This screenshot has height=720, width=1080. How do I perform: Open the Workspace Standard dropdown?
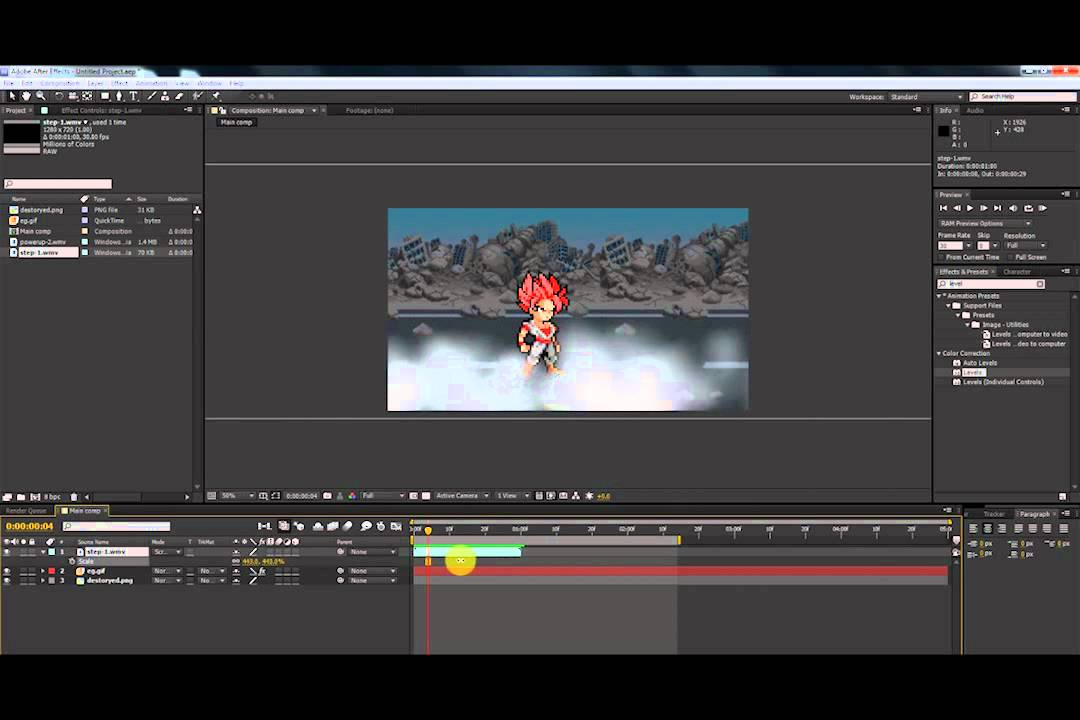926,97
